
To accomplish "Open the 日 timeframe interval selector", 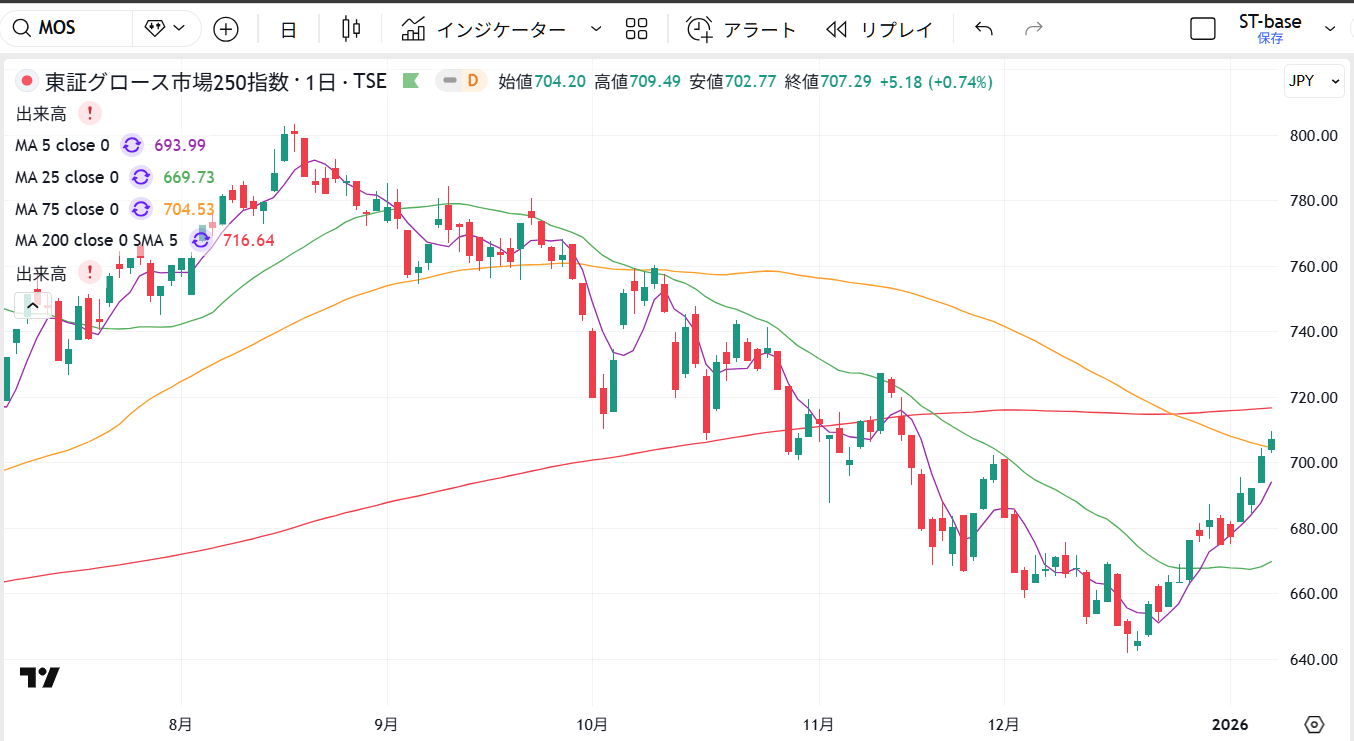I will click(x=288, y=29).
